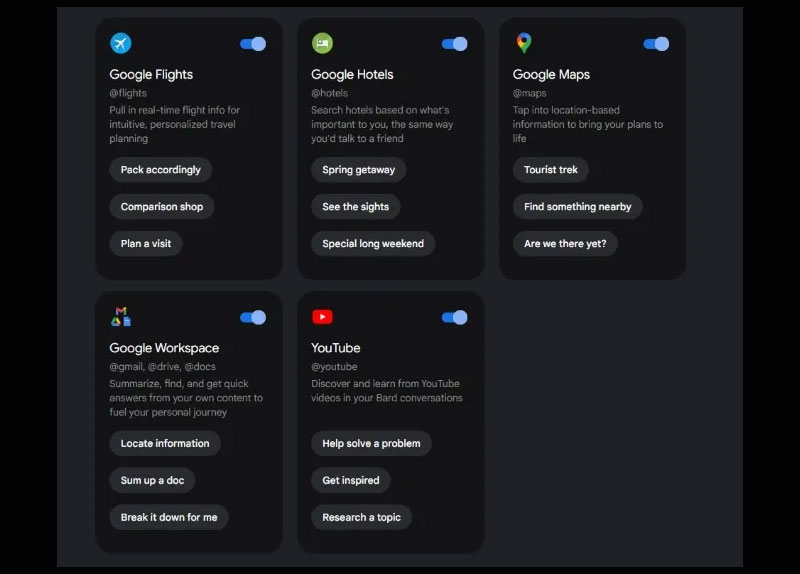Viewport: 800px width, 574px height.
Task: Click the Google Flights airplane icon
Action: tap(121, 43)
